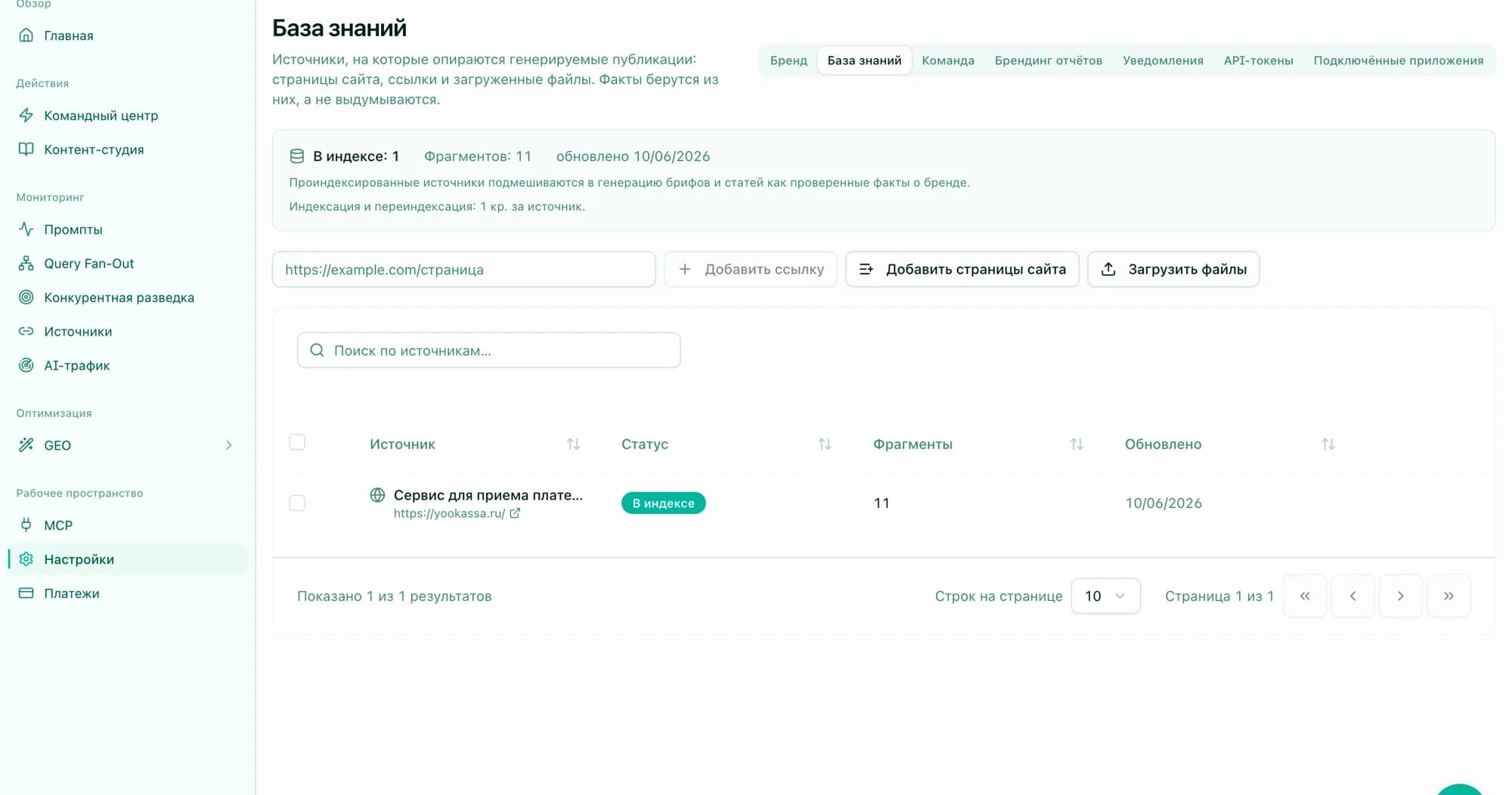Click the database icon beside В индексе
1512x795 pixels.
[x=297, y=156]
